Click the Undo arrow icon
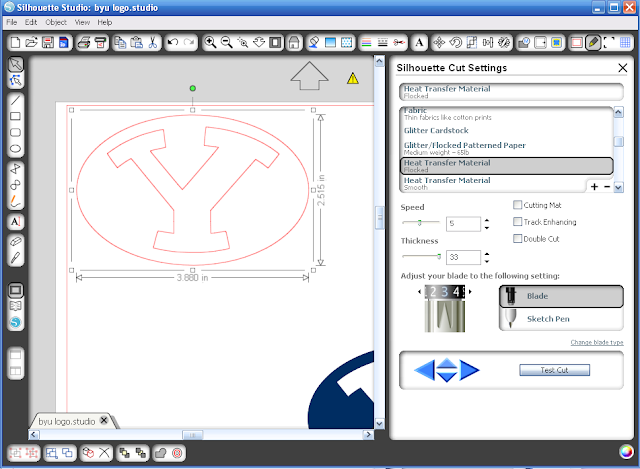This screenshot has width=640, height=469. 173,42
